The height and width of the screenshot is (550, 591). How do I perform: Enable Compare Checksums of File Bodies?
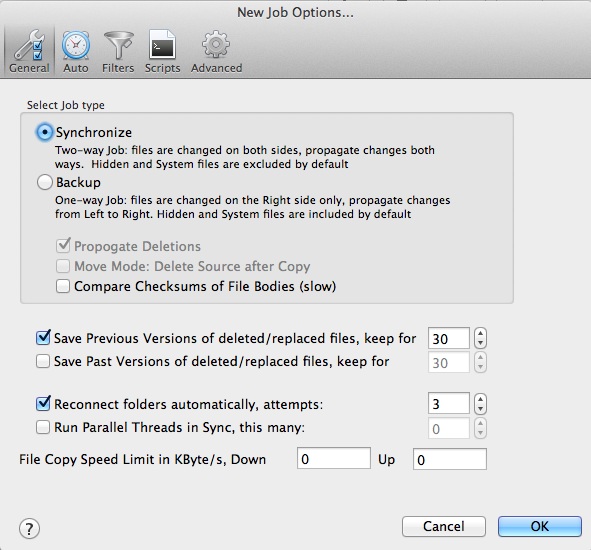point(63,286)
